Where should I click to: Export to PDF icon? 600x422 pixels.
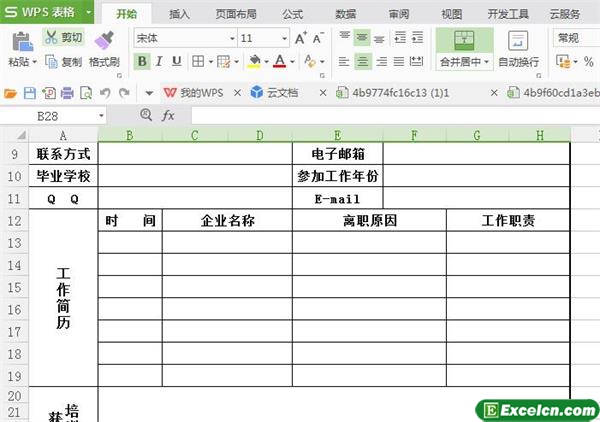49,93
